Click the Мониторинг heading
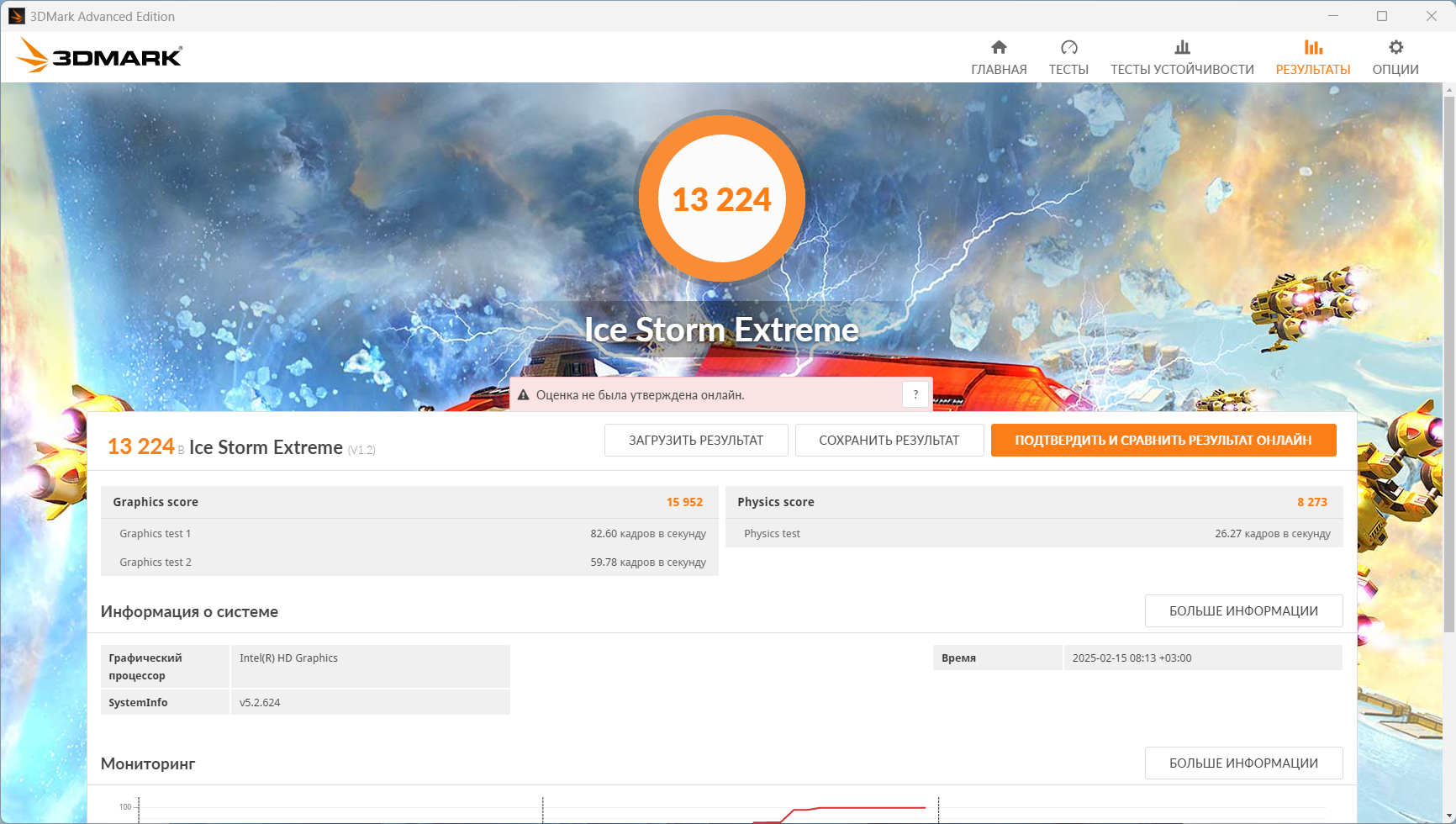 [148, 764]
